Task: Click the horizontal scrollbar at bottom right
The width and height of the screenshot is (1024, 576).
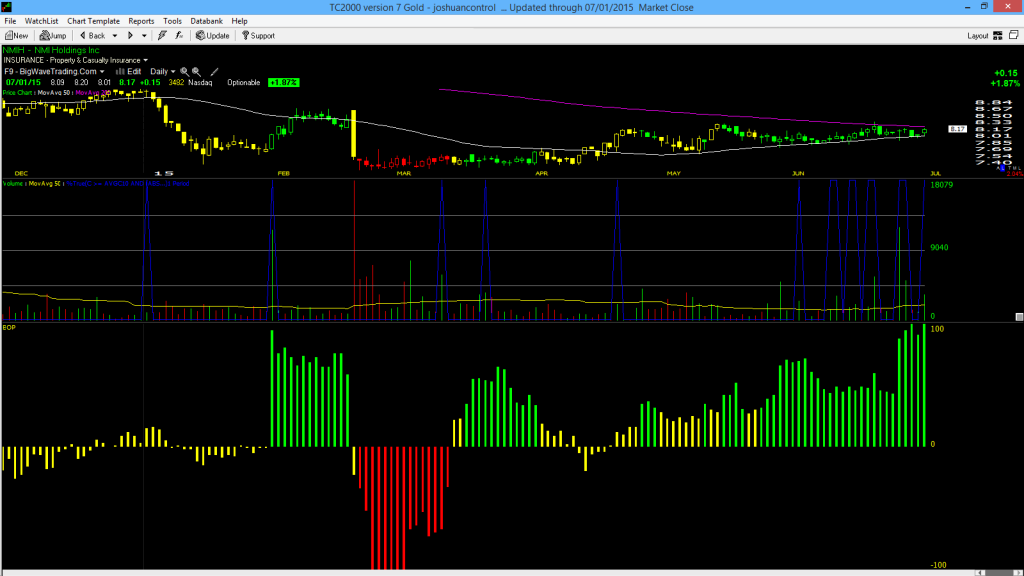Action: [x=999, y=573]
